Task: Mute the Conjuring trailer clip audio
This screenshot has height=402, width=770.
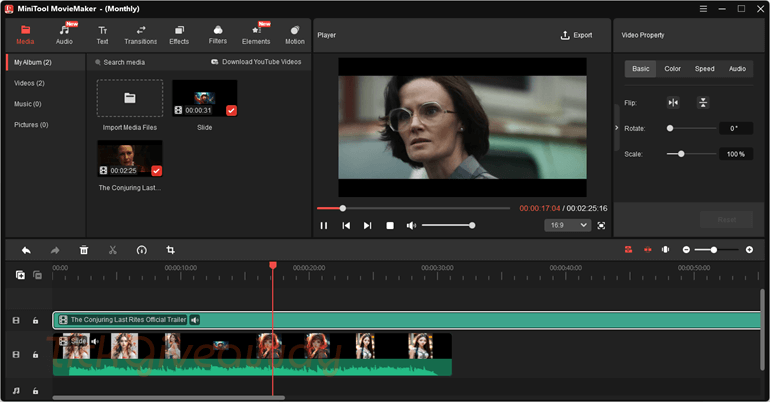Action: click(195, 320)
